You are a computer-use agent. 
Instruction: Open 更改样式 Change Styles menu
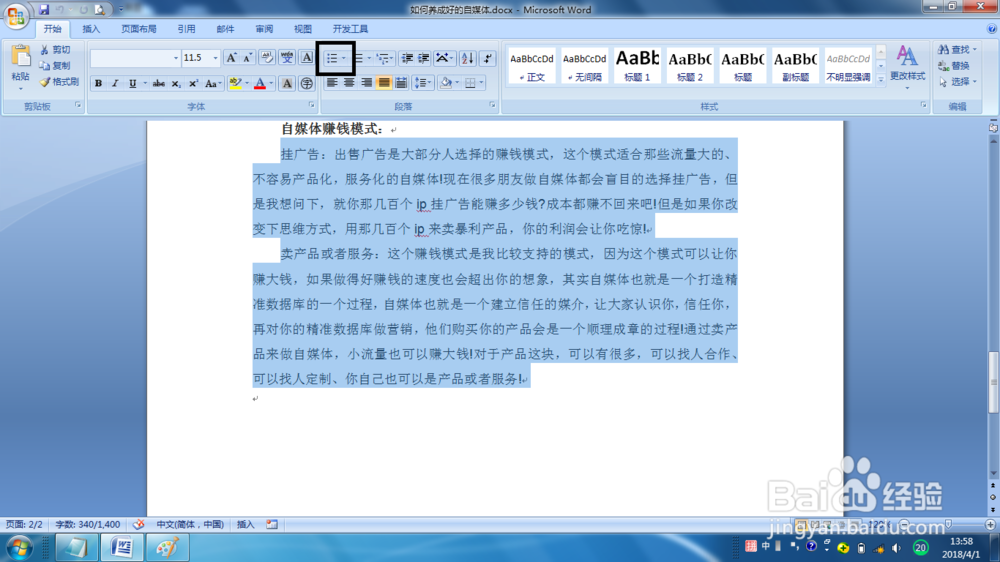coord(908,66)
